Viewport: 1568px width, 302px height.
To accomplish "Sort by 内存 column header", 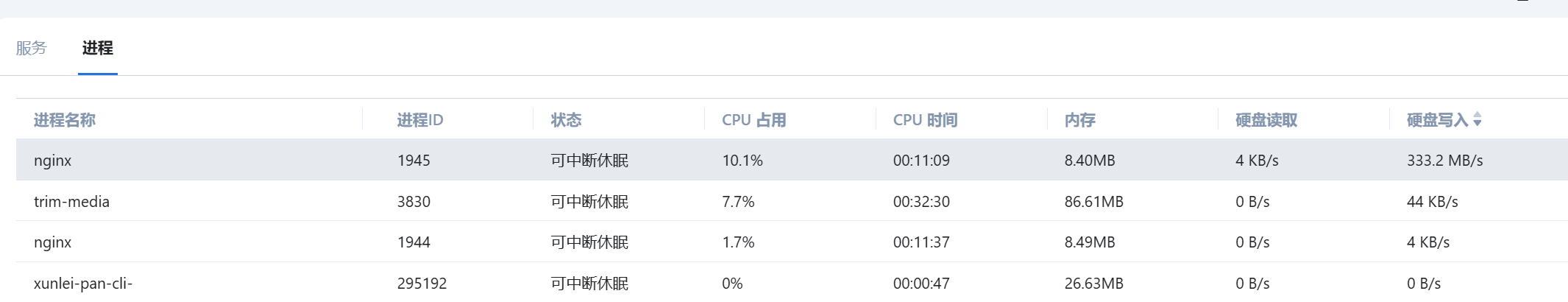I will pyautogui.click(x=1079, y=120).
